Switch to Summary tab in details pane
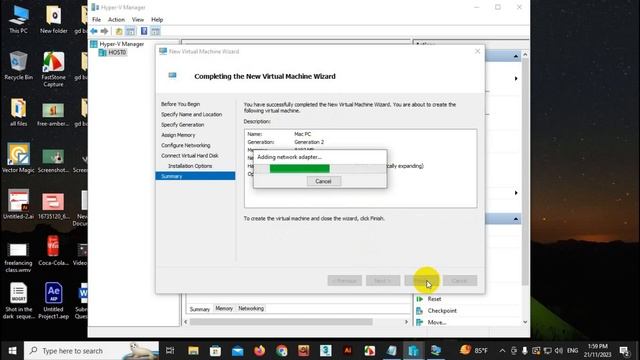640x360 pixels. [200, 309]
